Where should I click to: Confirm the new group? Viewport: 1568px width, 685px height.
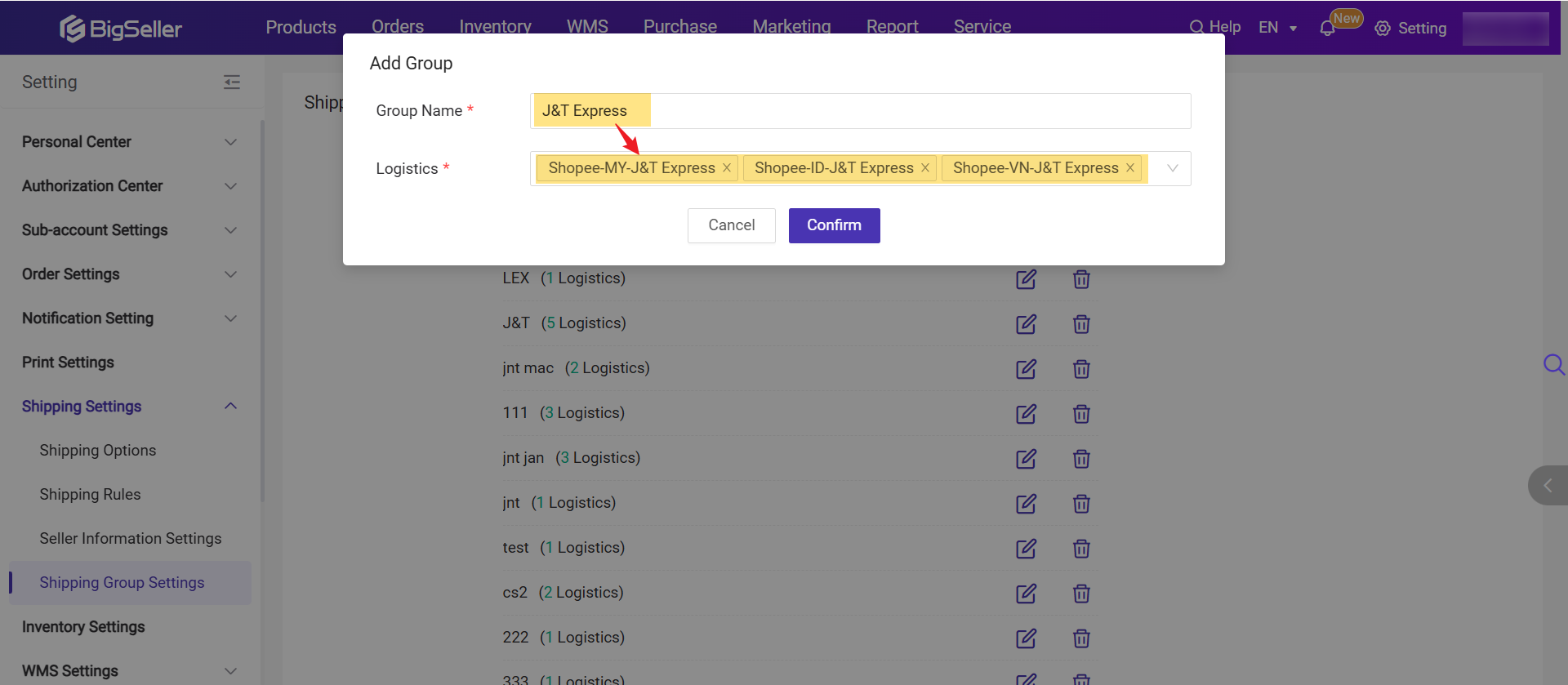[834, 225]
